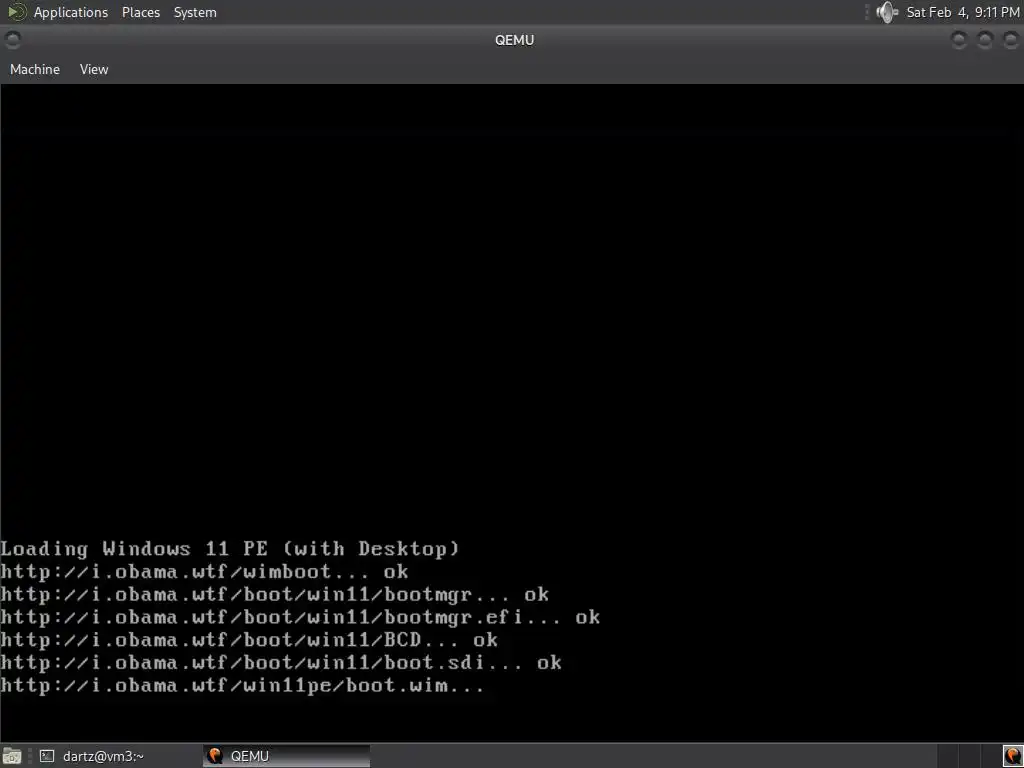Open QEMU's View menu
This screenshot has width=1024, height=768.
[94, 69]
